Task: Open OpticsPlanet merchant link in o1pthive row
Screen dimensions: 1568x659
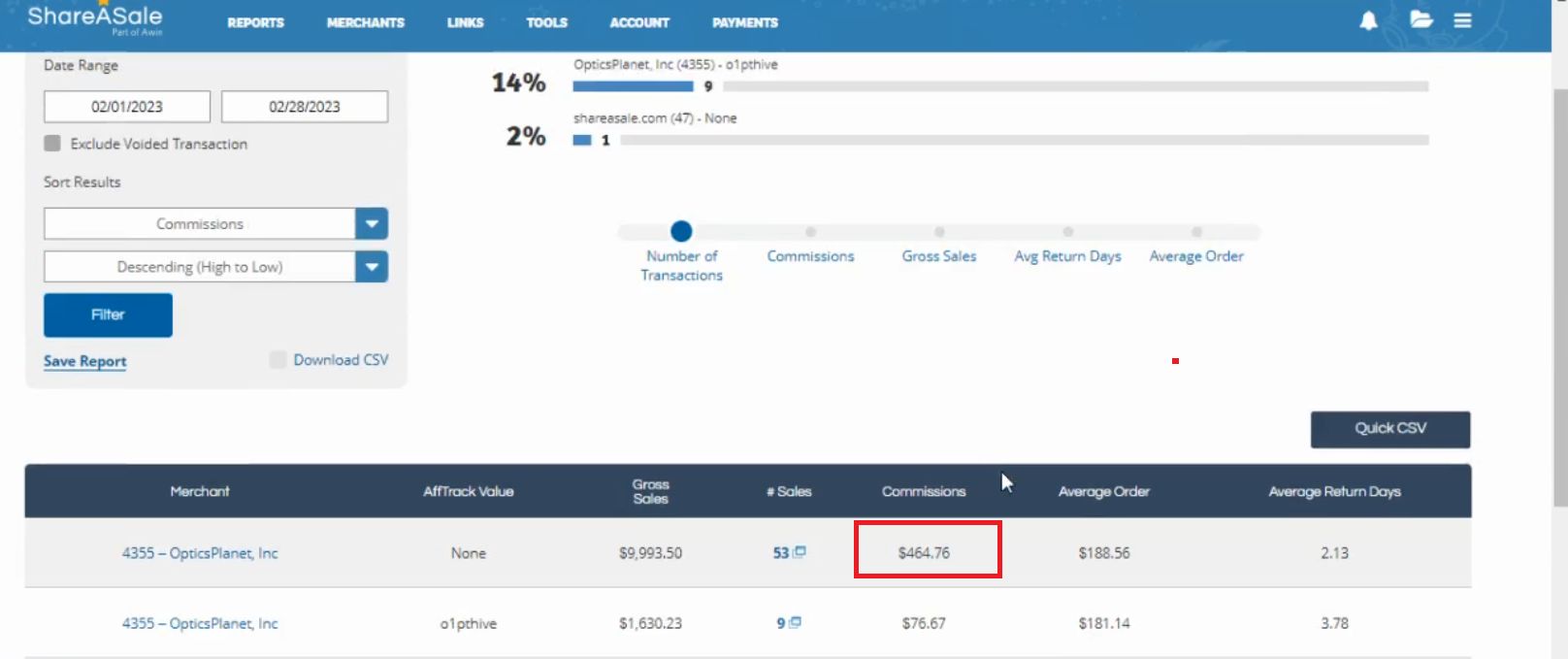Action: pos(200,623)
